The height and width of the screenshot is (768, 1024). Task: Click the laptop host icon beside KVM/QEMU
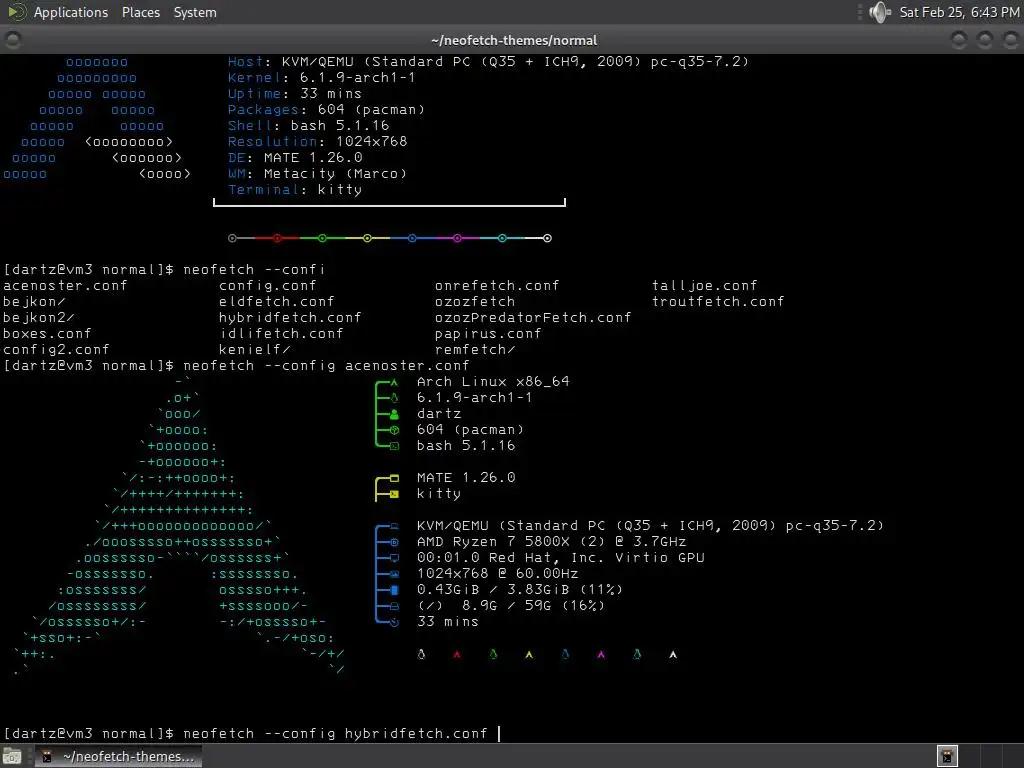point(394,526)
